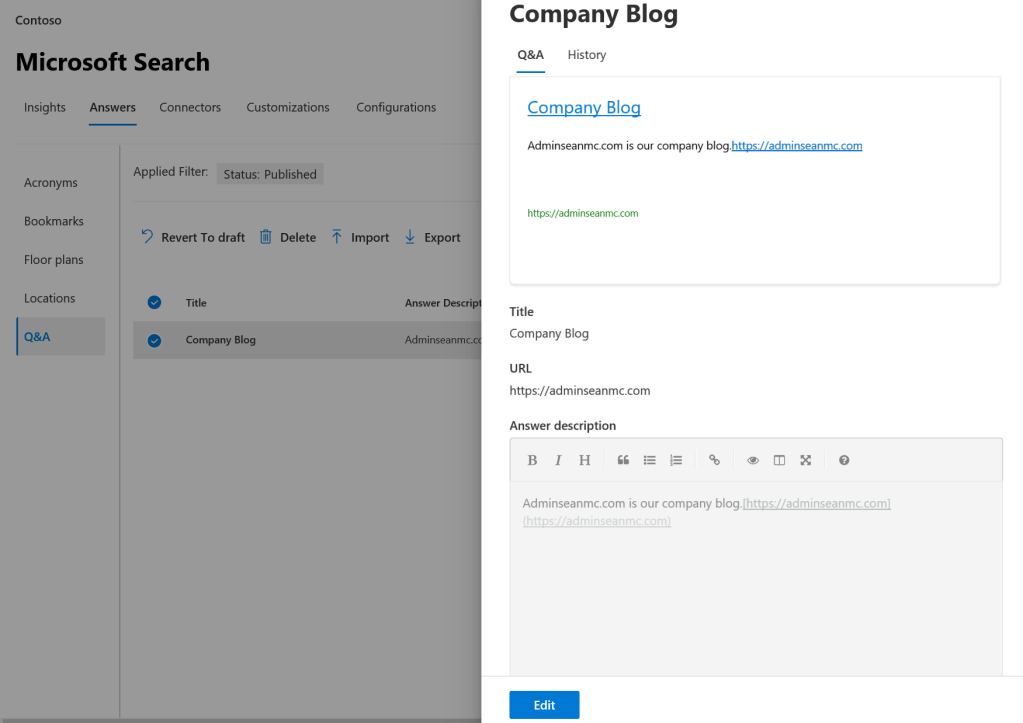Select Bookmarks in the left sidebar

(54, 221)
